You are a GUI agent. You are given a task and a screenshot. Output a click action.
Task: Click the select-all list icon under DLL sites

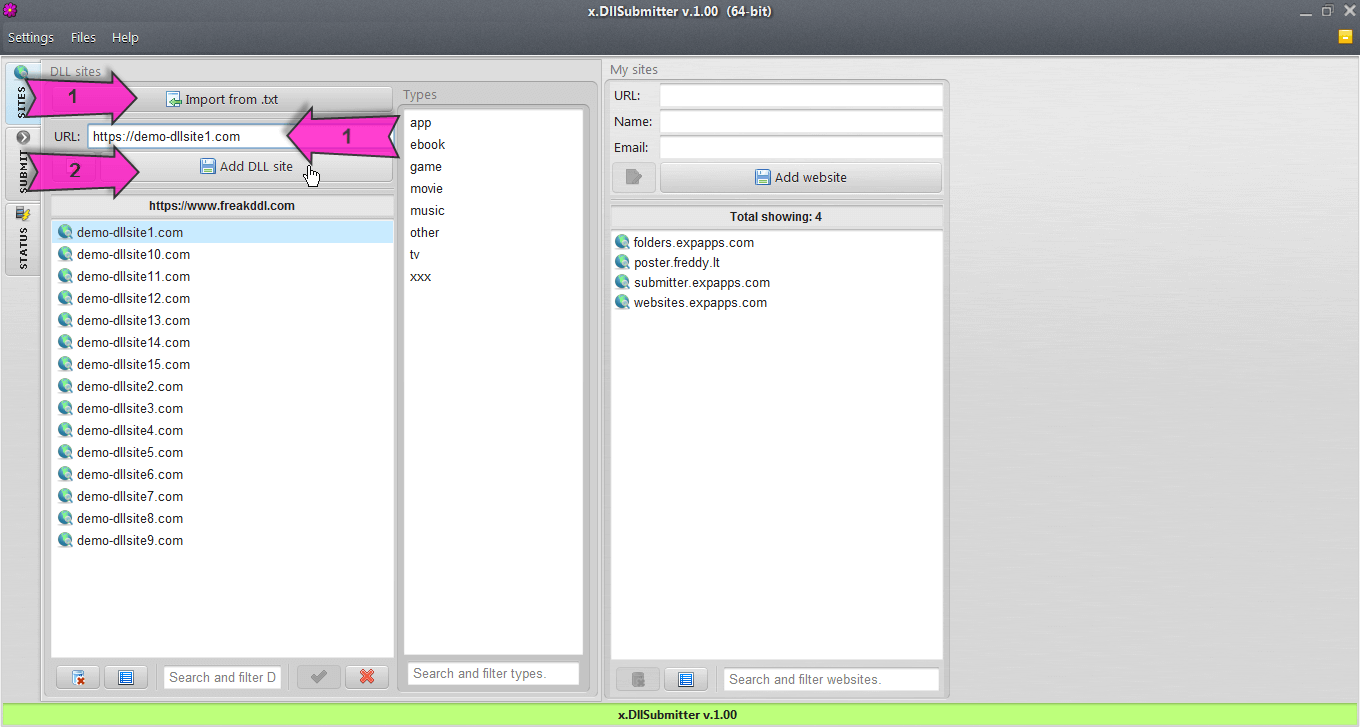(126, 677)
